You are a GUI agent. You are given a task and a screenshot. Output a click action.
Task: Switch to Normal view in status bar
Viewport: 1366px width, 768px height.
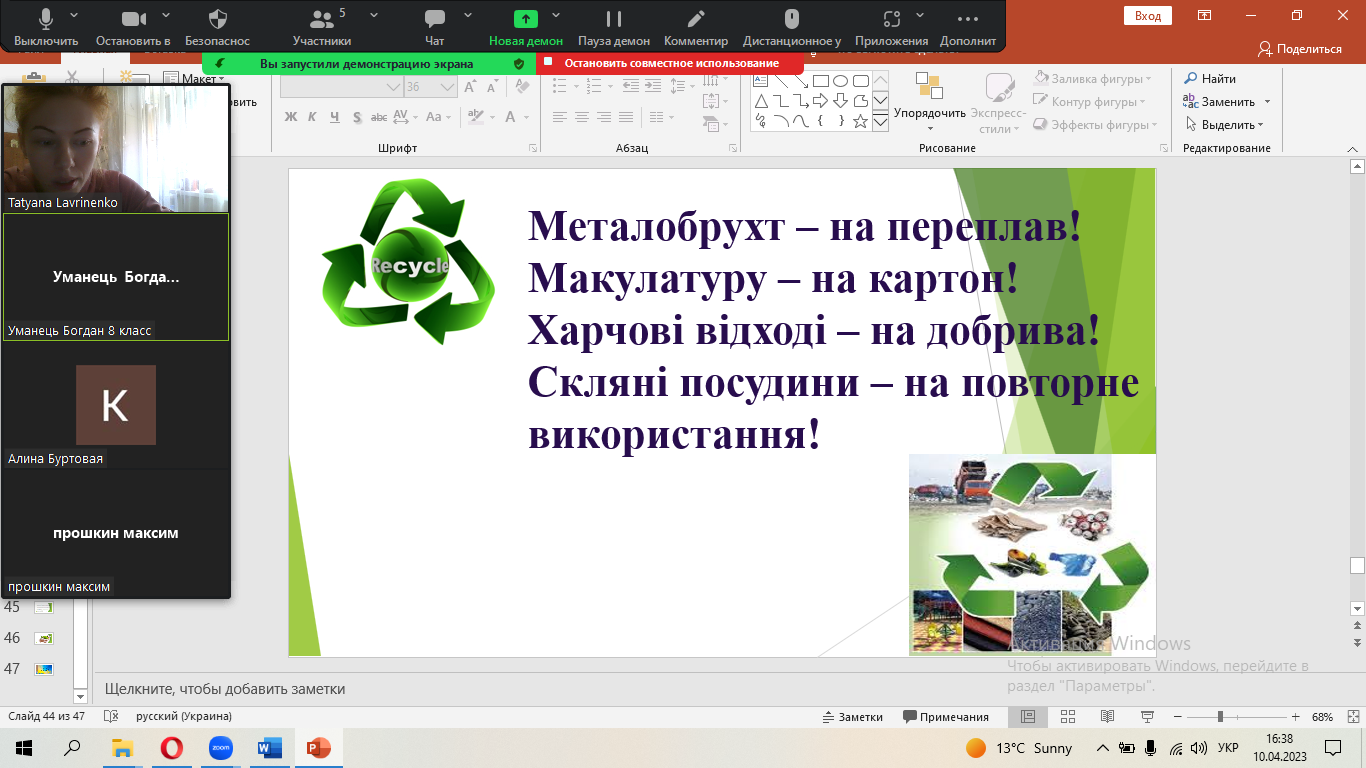pyautogui.click(x=1028, y=717)
